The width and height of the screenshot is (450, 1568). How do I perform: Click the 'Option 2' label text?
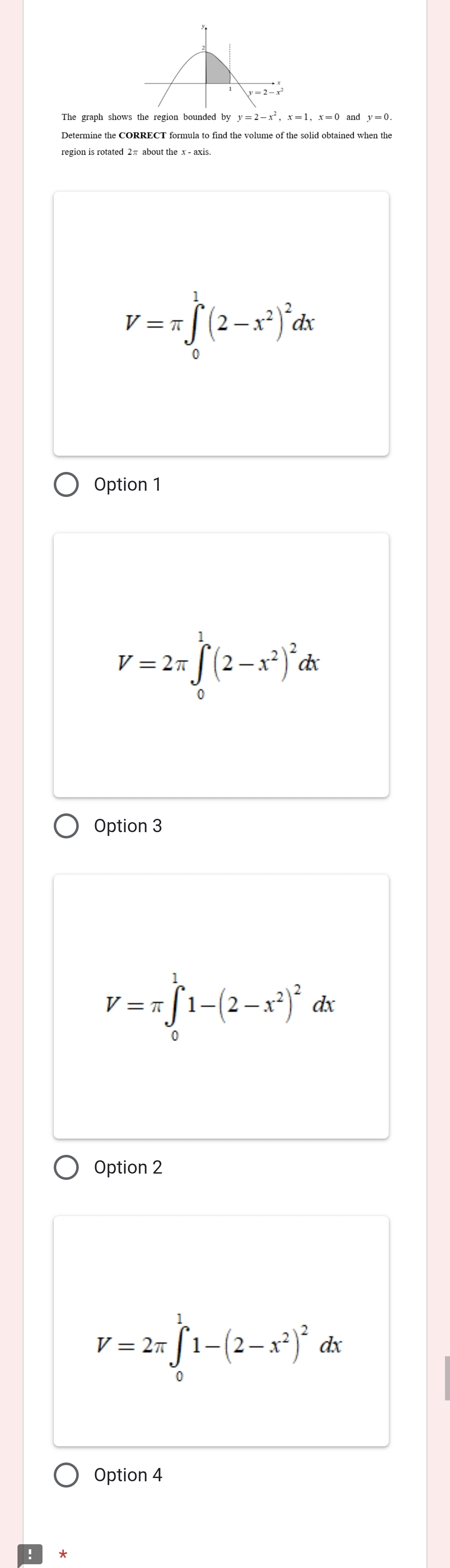(x=128, y=1167)
